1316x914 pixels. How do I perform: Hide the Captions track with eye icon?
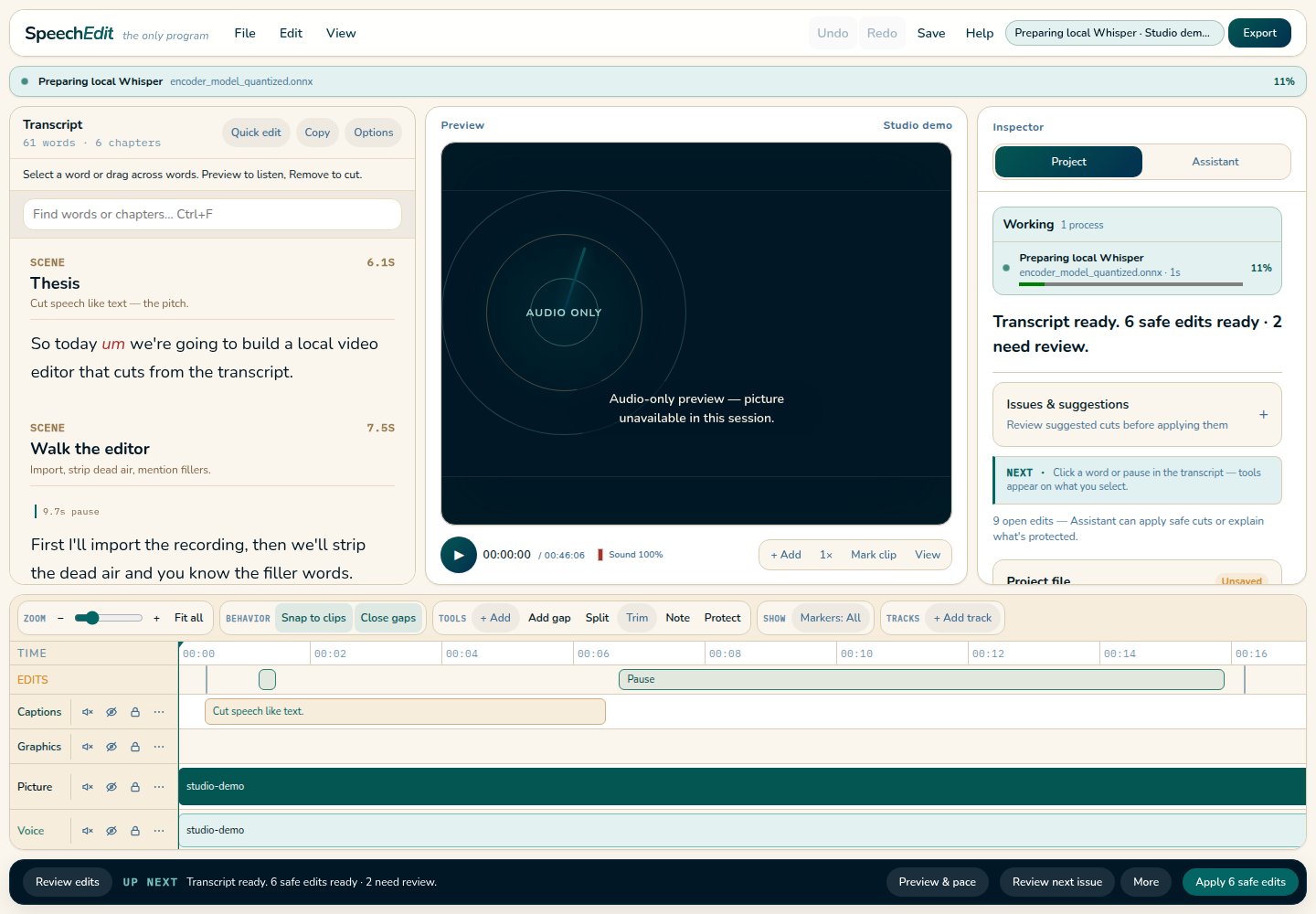111,712
